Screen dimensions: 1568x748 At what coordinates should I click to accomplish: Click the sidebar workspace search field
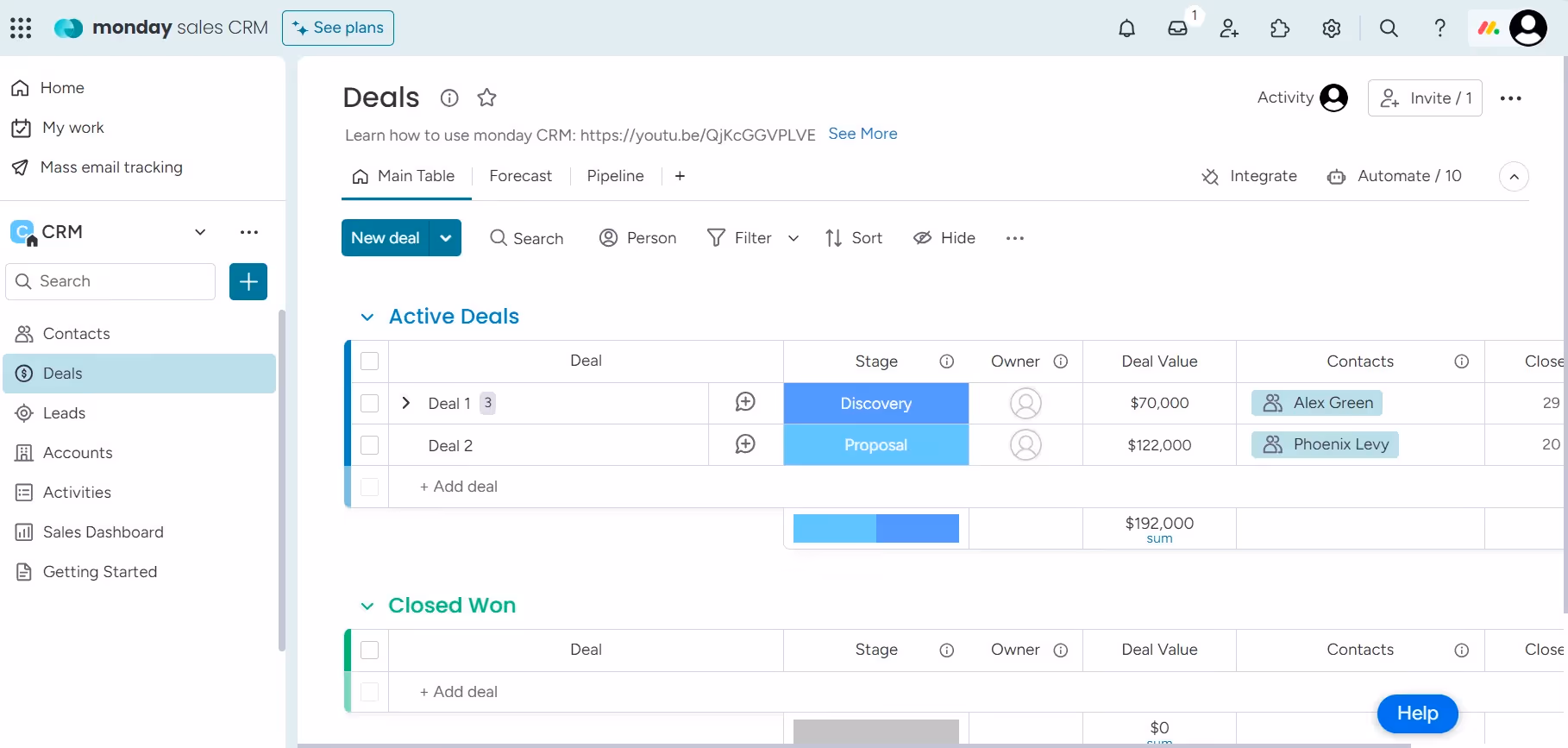110,281
